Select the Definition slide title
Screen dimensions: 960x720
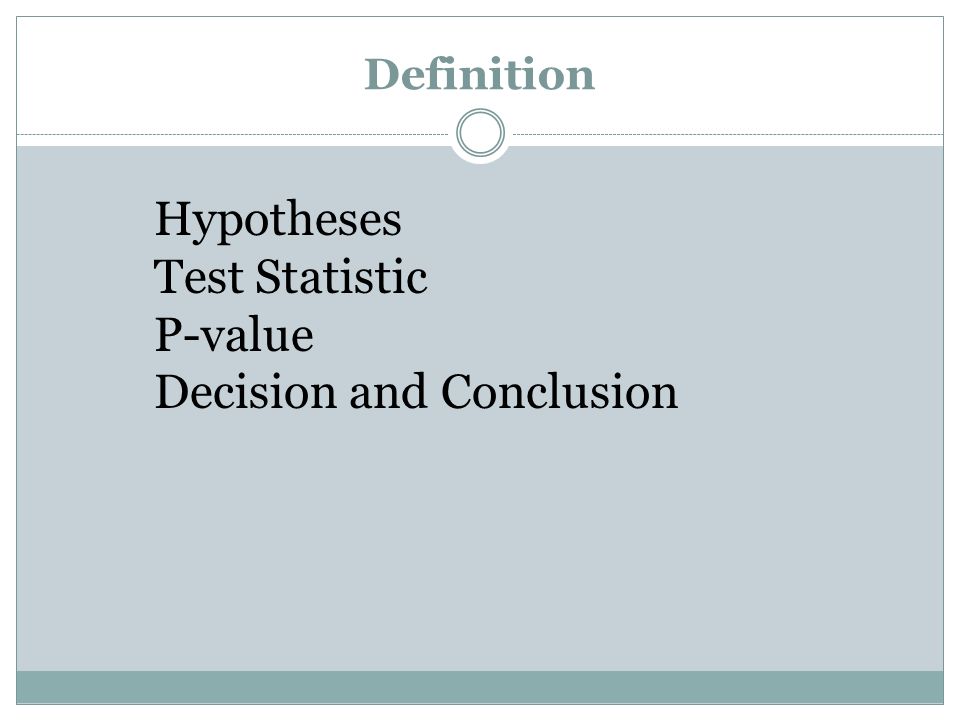coord(479,75)
